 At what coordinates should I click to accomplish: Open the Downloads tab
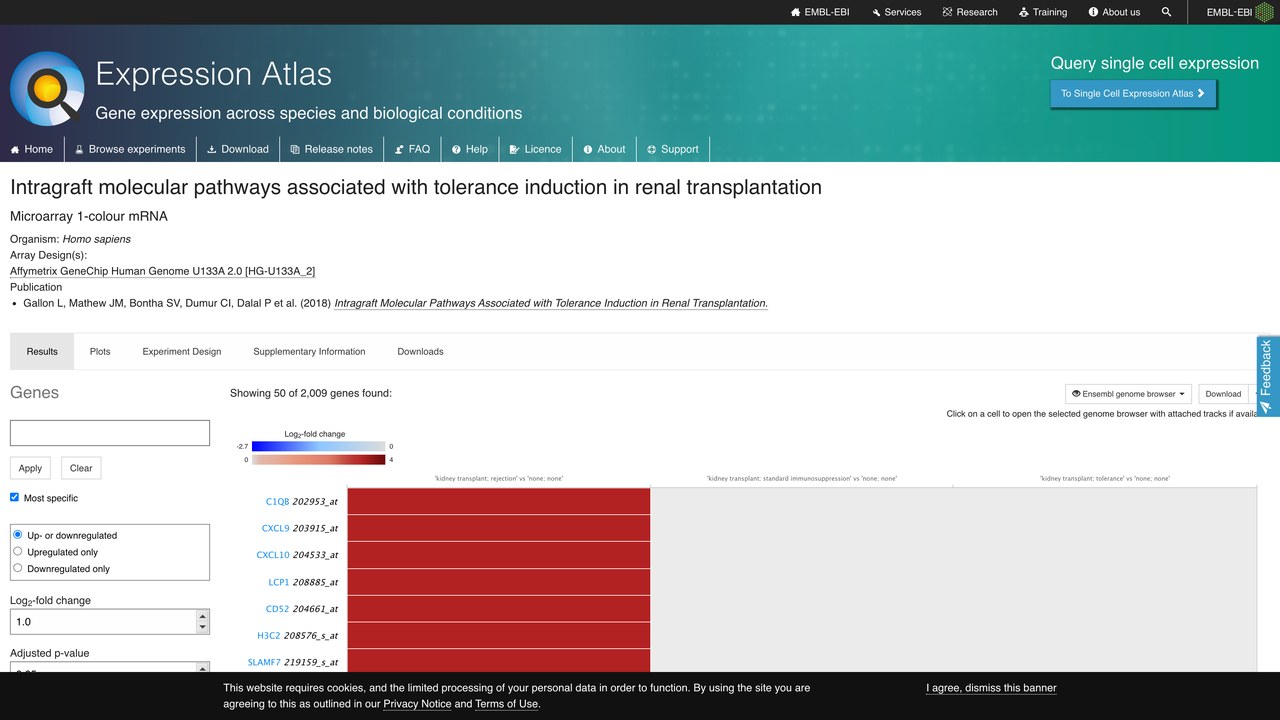(420, 351)
